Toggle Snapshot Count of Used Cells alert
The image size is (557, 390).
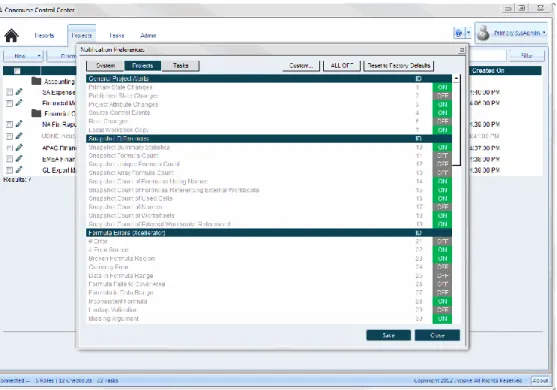pos(442,199)
